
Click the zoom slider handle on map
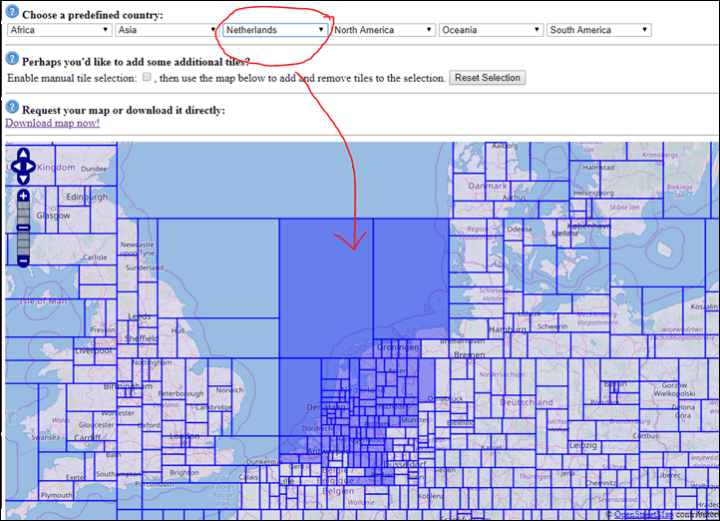click(23, 227)
